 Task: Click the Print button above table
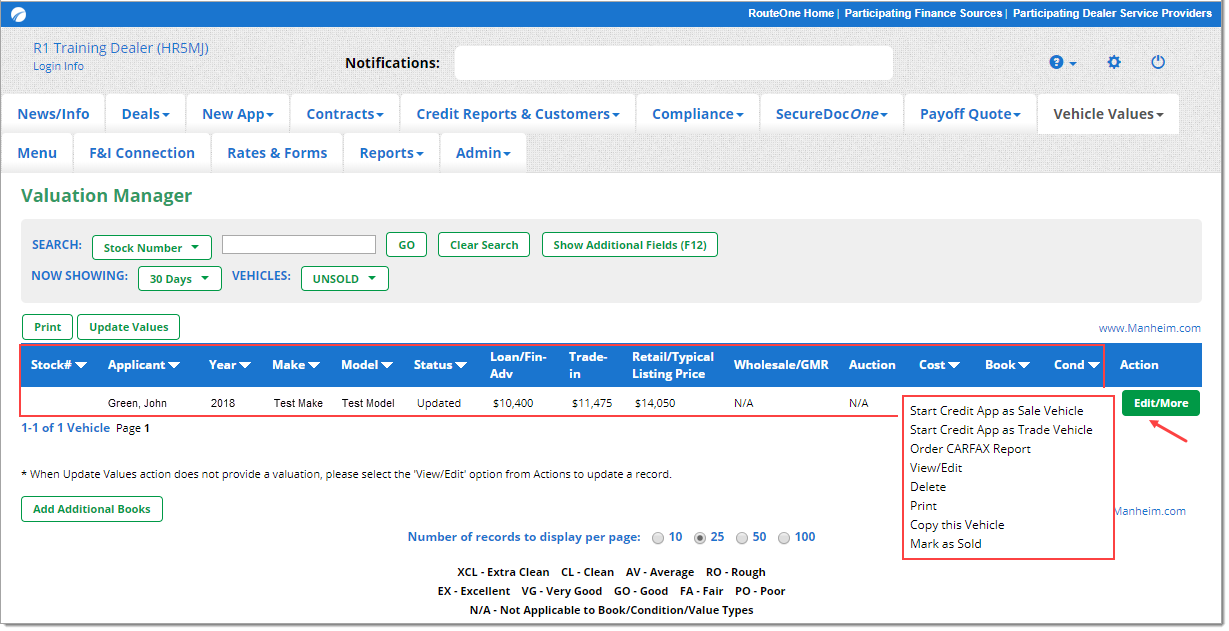(x=48, y=327)
